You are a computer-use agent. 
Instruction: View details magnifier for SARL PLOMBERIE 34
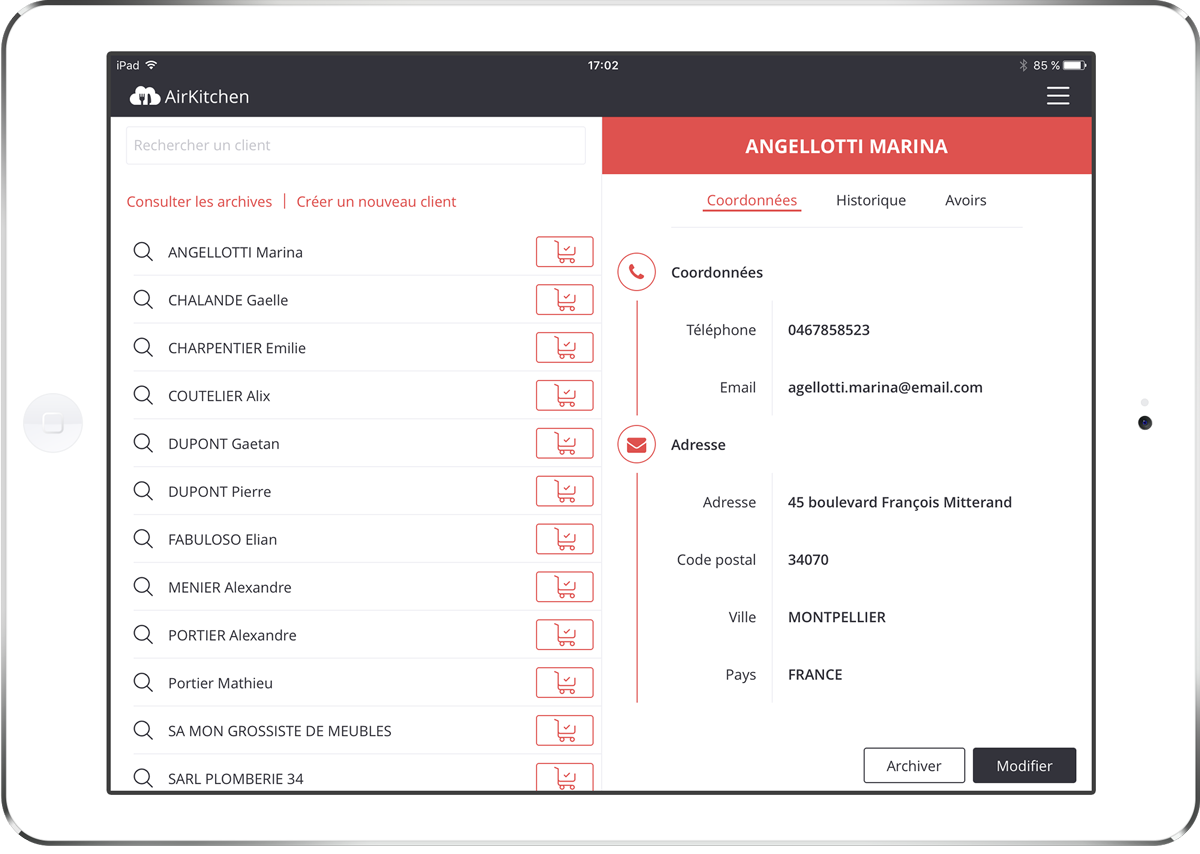click(x=143, y=778)
